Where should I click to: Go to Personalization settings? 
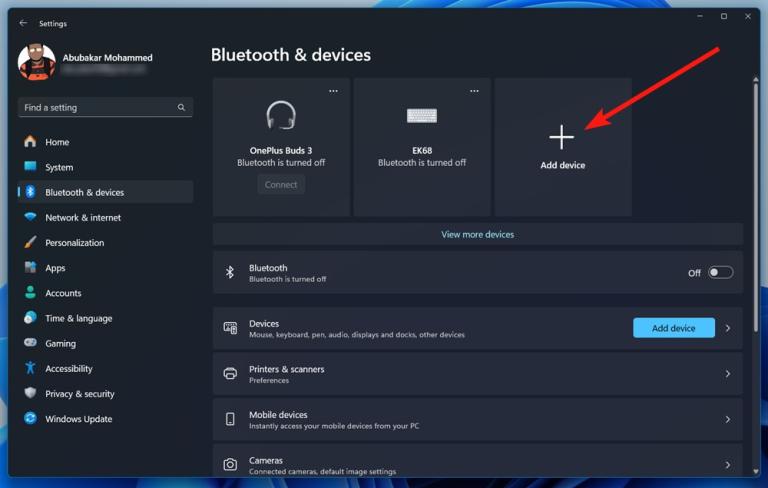[105, 243]
